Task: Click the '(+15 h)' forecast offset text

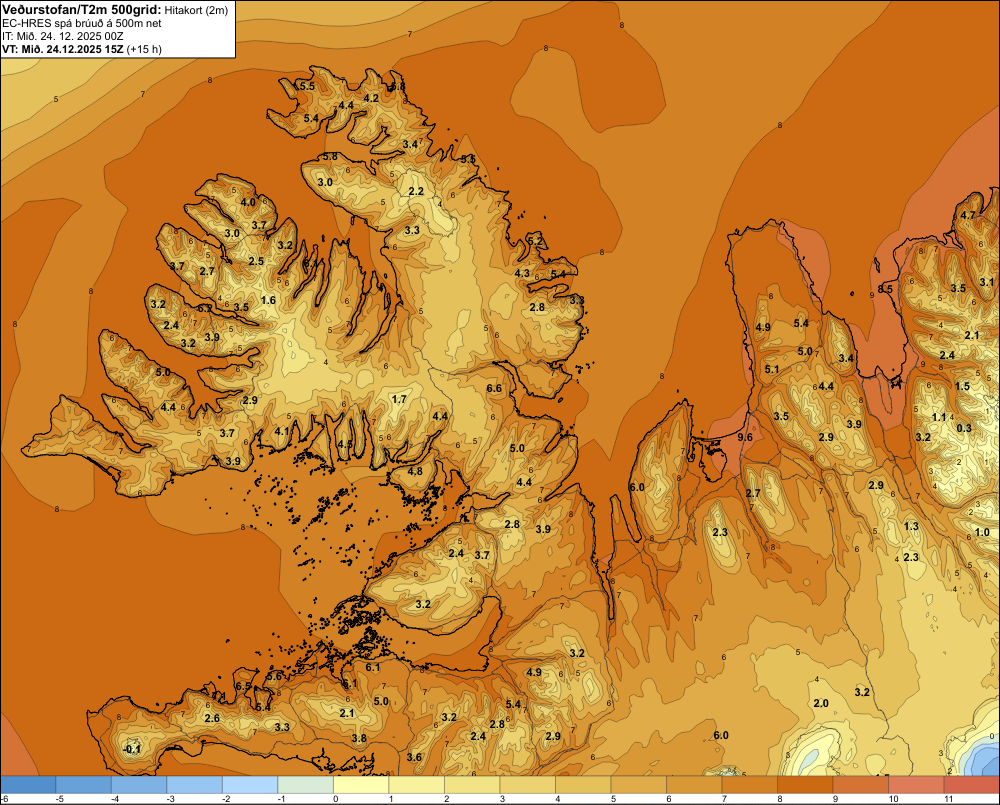Action: [x=144, y=49]
